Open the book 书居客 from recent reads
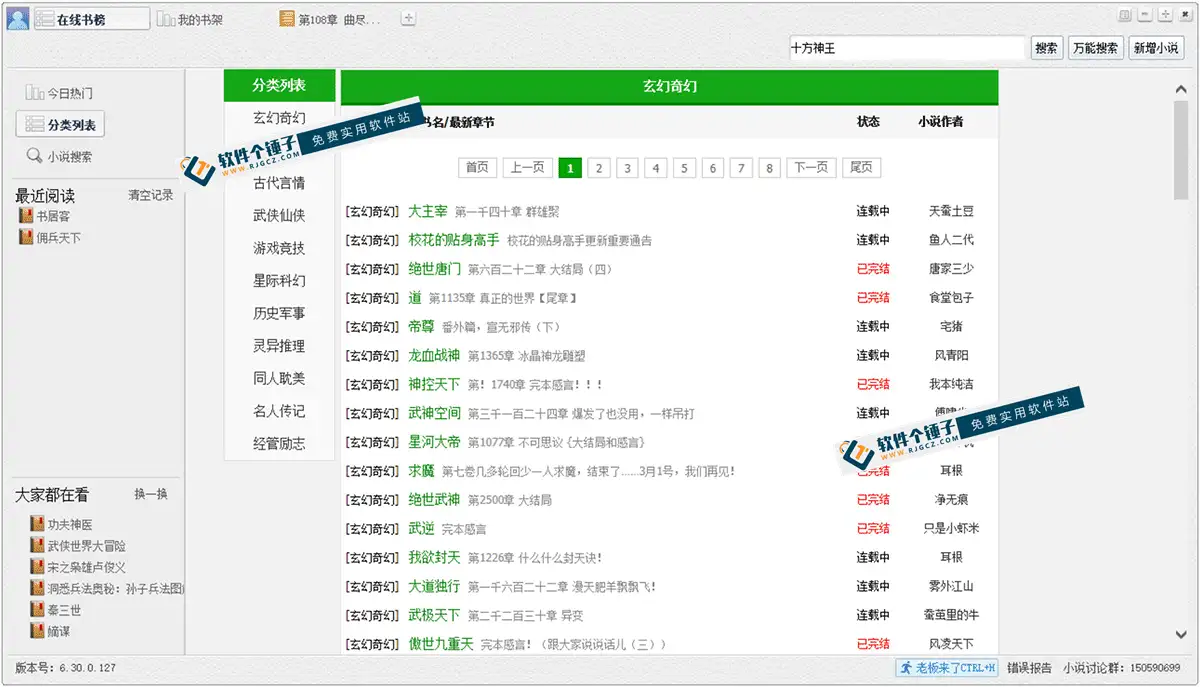The height and width of the screenshot is (687, 1200). click(53, 216)
